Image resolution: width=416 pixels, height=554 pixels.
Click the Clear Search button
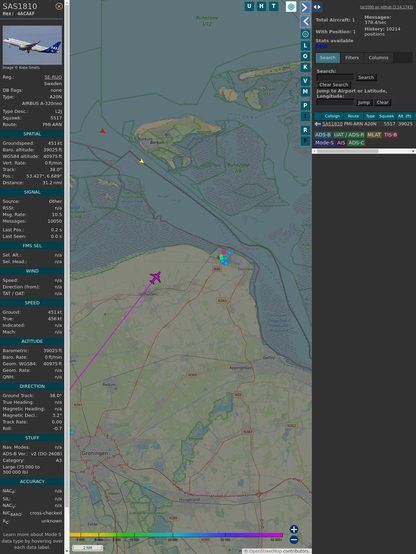[x=334, y=85]
